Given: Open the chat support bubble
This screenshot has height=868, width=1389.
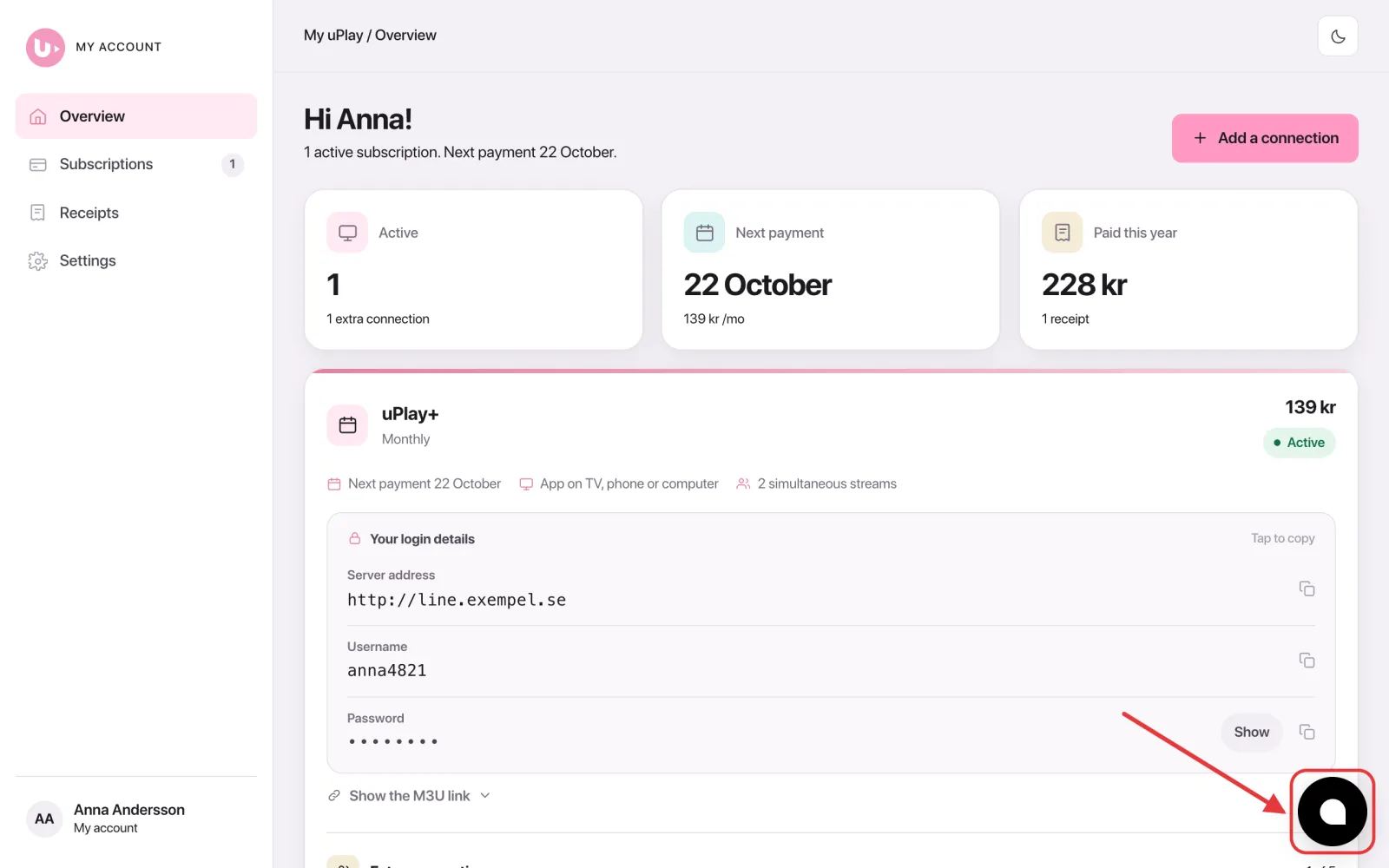Looking at the screenshot, I should point(1333,812).
